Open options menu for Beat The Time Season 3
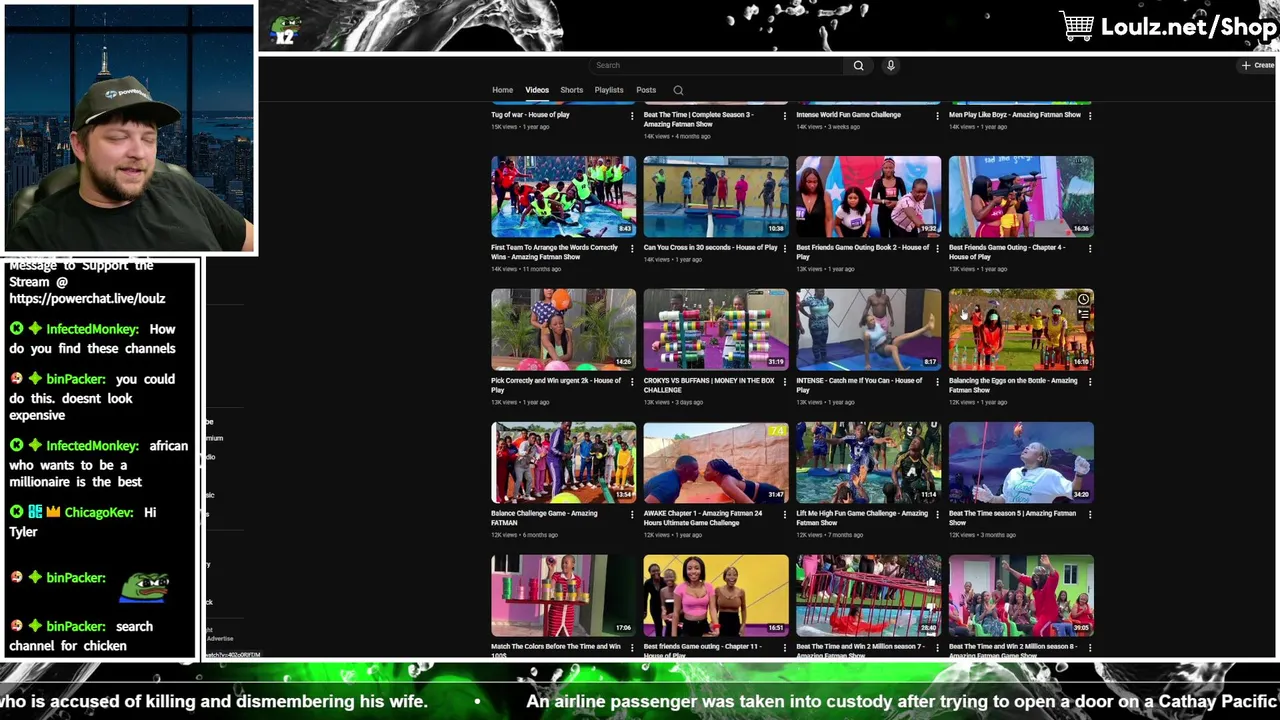Viewport: 1280px width, 720px height. point(785,116)
